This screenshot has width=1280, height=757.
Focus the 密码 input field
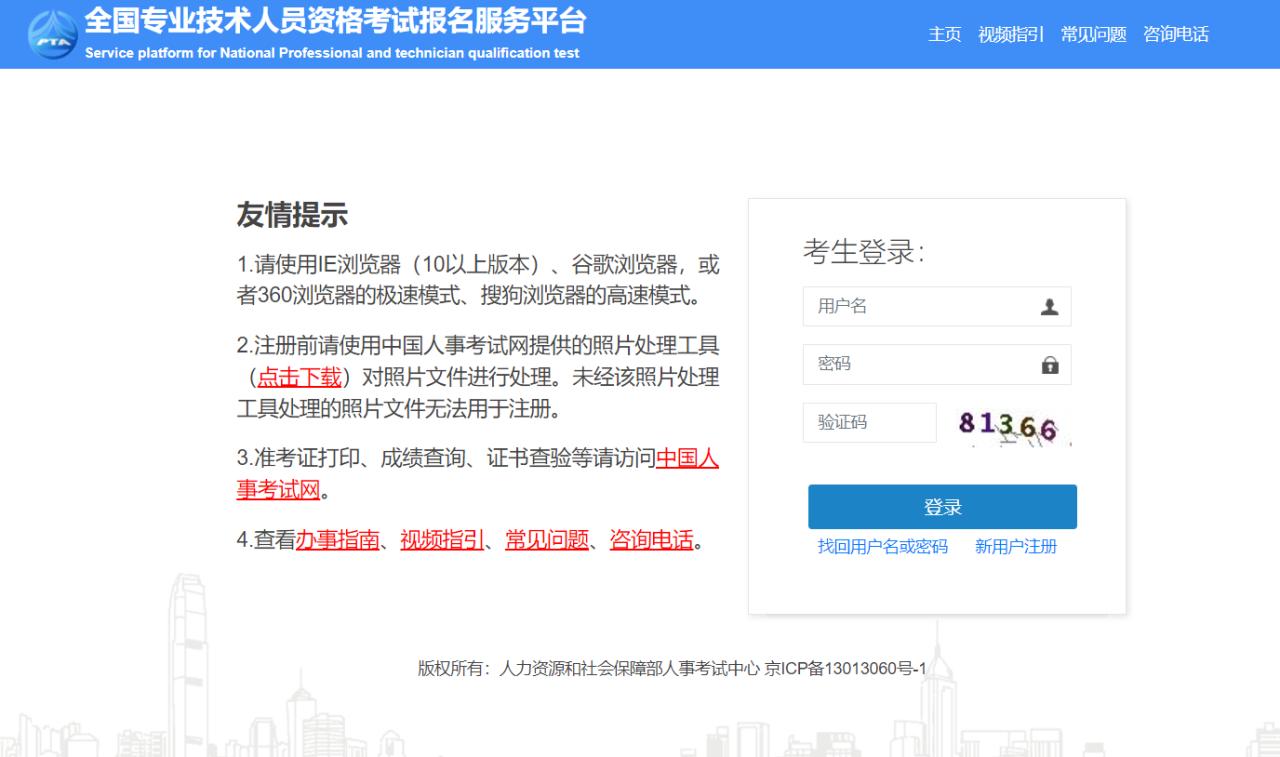point(937,364)
